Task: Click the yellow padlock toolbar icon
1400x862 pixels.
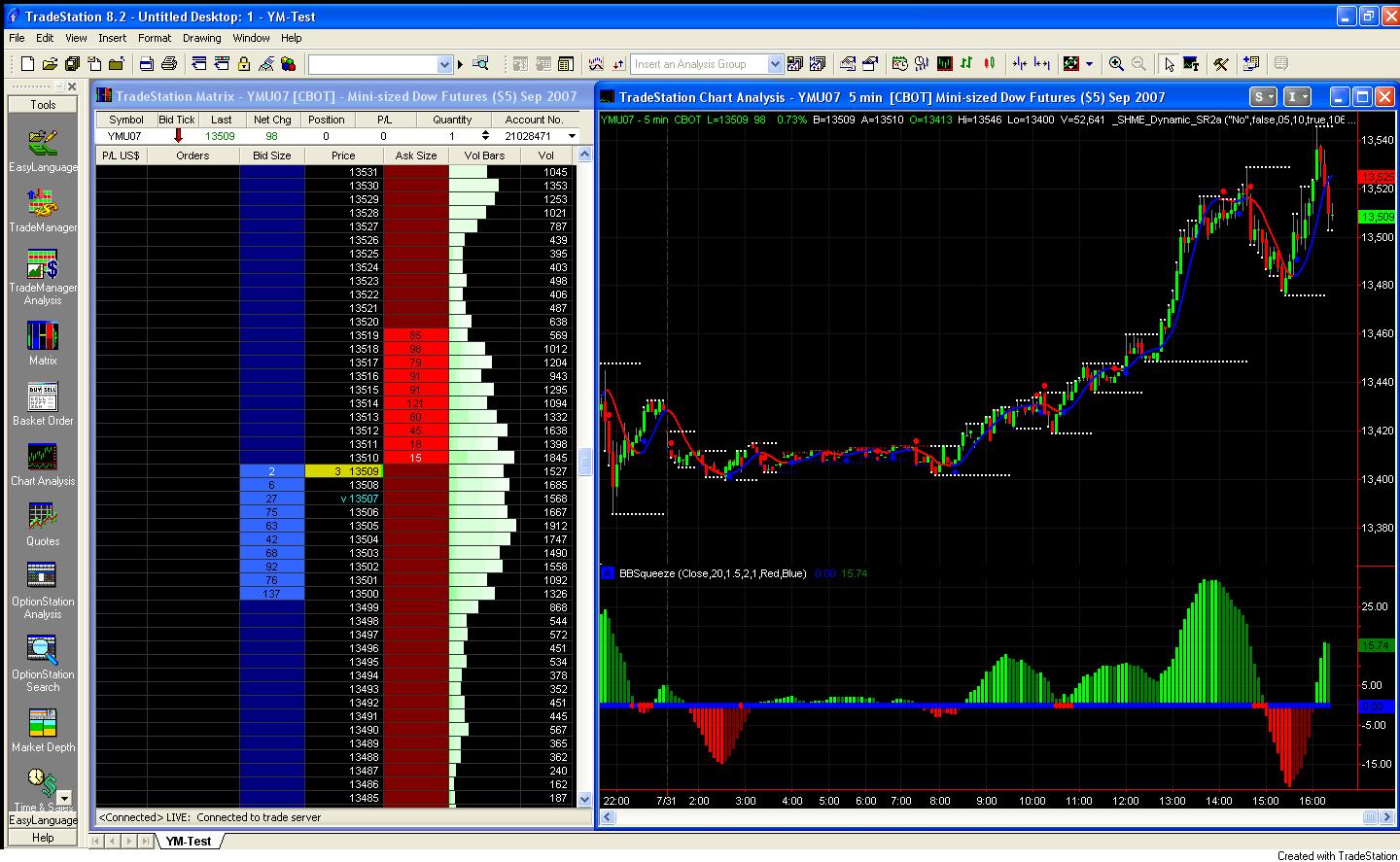Action: click(x=244, y=64)
